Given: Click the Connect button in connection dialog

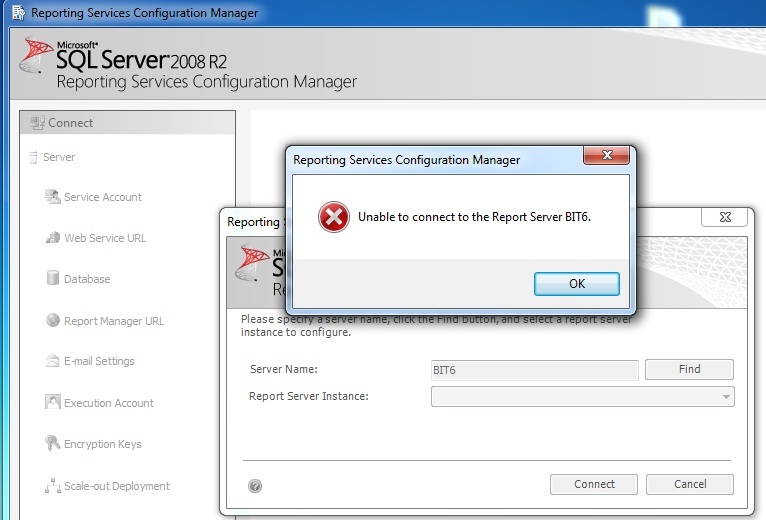Looking at the screenshot, I should (x=594, y=484).
